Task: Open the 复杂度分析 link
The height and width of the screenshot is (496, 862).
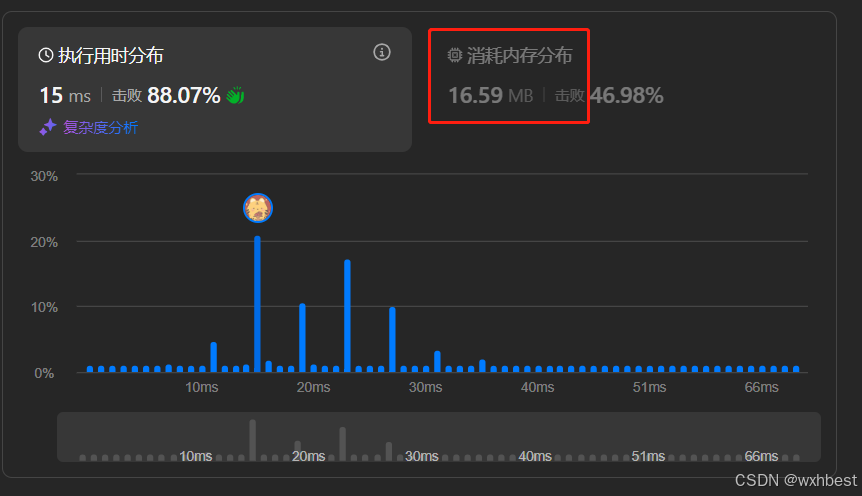Action: [x=100, y=128]
